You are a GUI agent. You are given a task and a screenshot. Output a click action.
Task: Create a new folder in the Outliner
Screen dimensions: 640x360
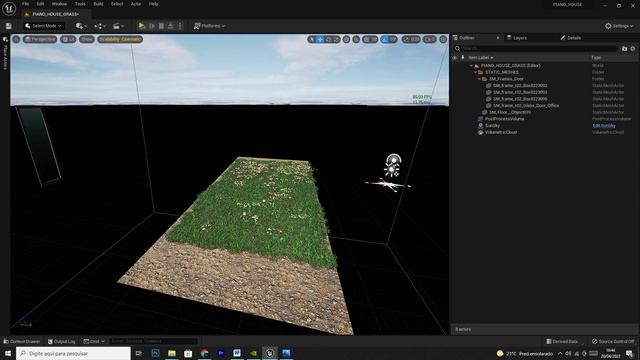624,49
